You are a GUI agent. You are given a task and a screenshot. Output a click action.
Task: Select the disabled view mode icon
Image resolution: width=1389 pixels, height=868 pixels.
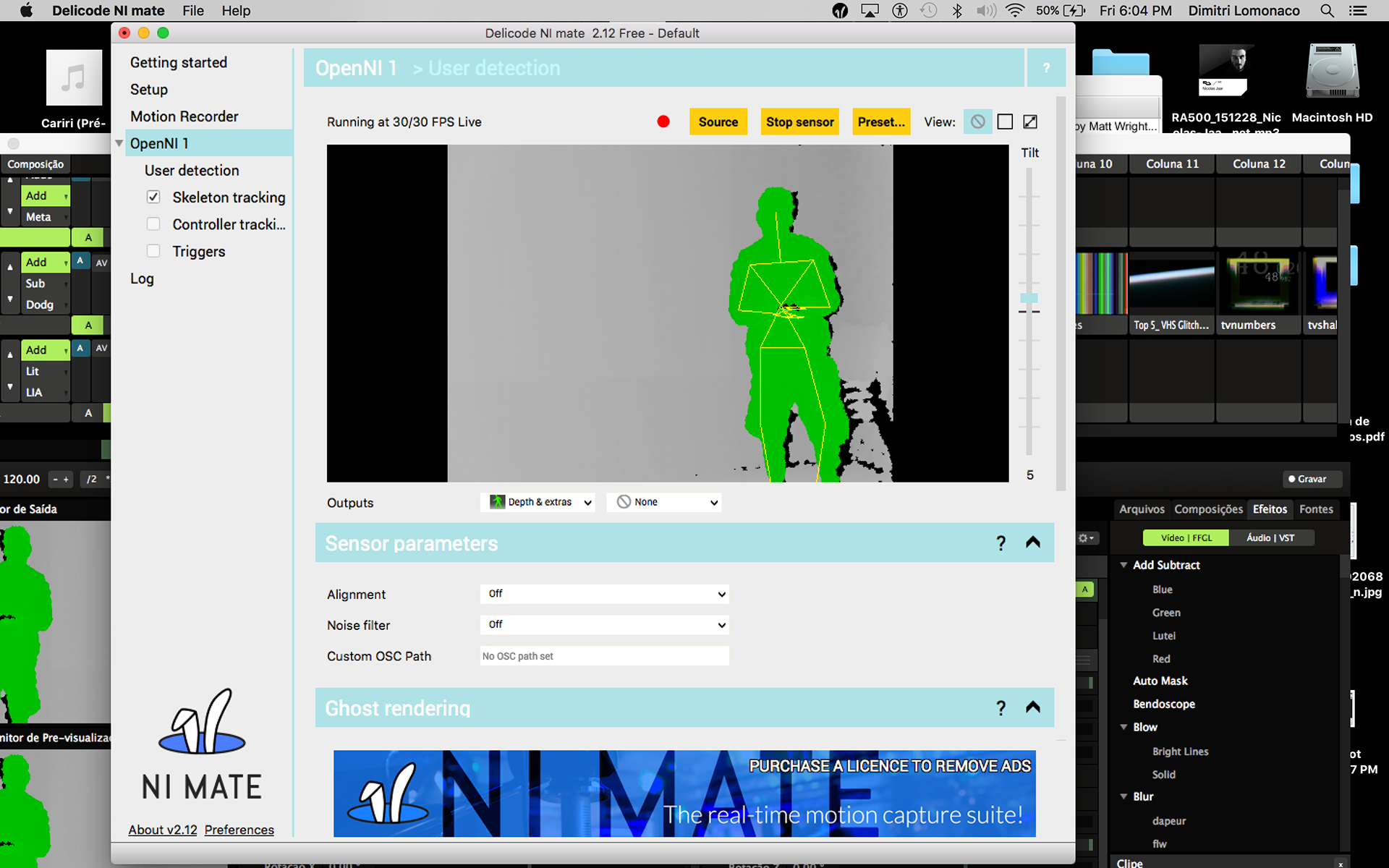977,122
